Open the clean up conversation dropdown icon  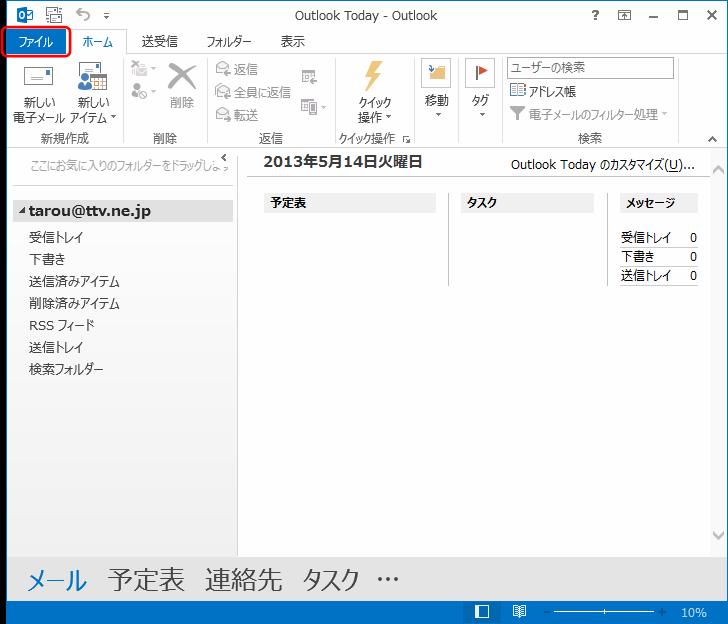pos(143,69)
